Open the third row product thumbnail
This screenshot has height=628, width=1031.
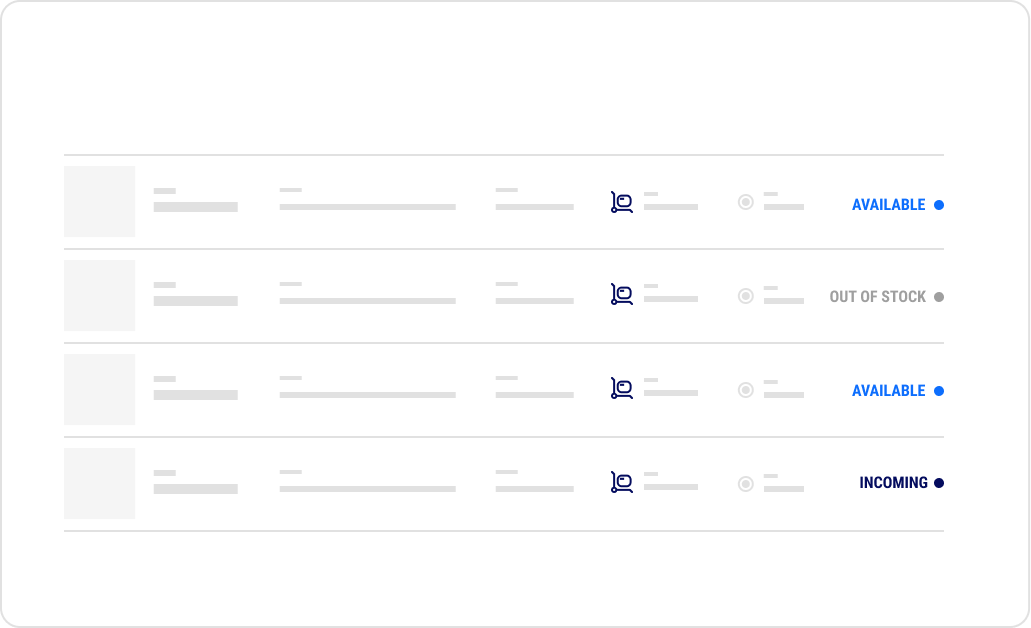pyautogui.click(x=99, y=389)
